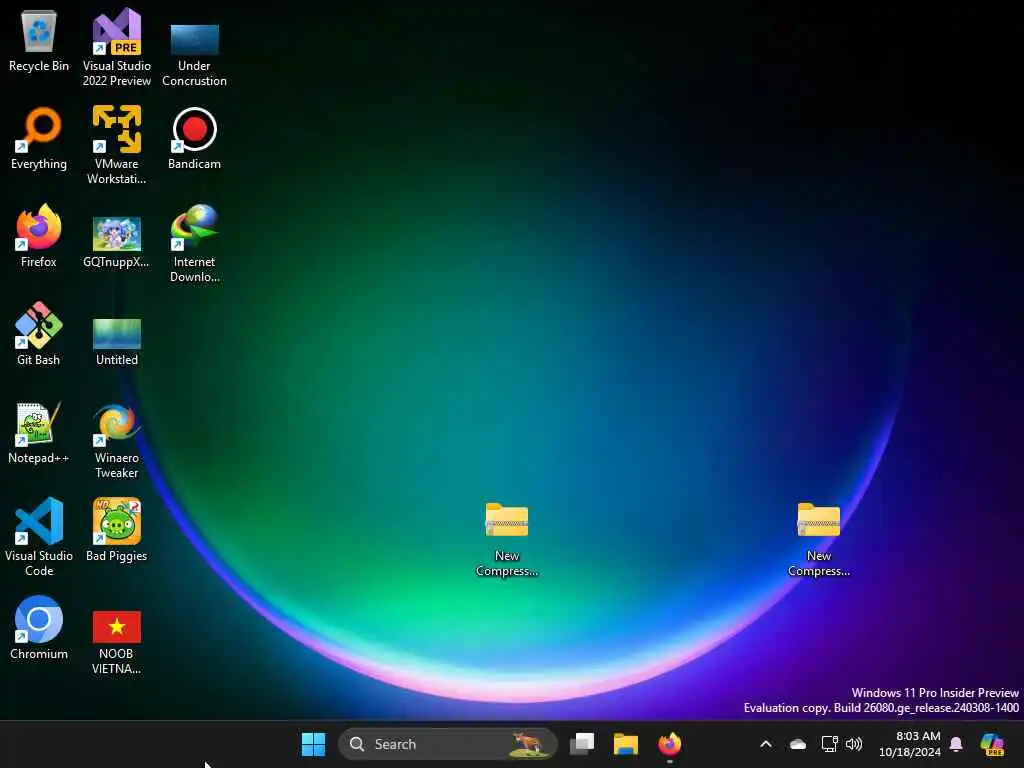
Task: Select the Visual Studio Code shortcut
Action: (39, 537)
